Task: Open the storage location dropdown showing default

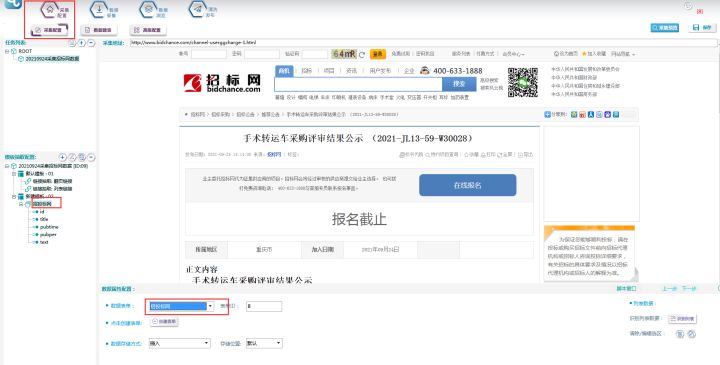Action: [x=264, y=343]
